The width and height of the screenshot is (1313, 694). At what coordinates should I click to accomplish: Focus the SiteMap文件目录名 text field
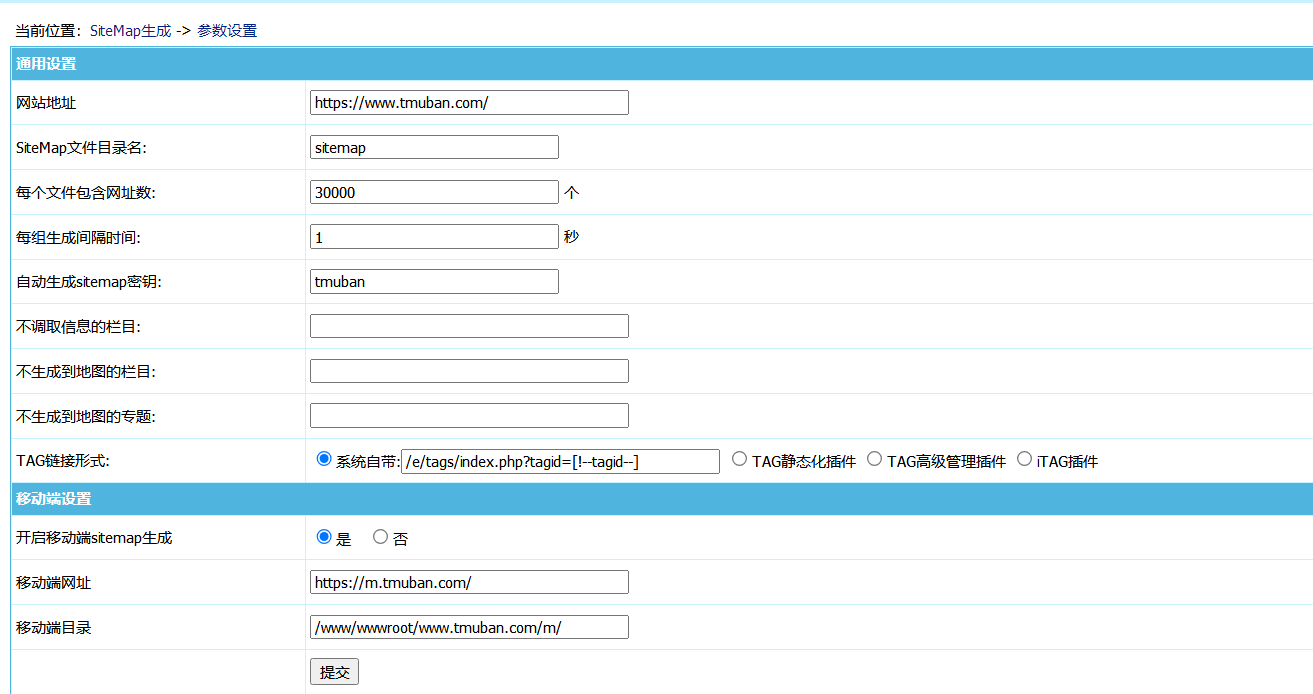click(x=434, y=147)
